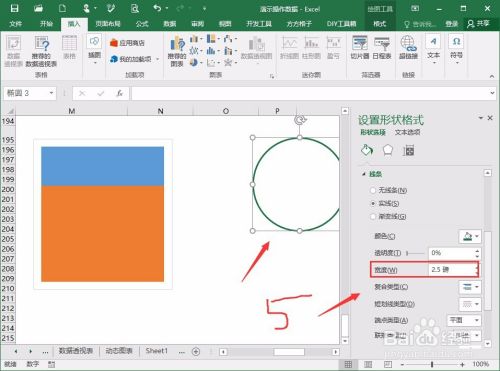Open the Sheet1 sheet tab
The image size is (500, 371).
coord(156,351)
